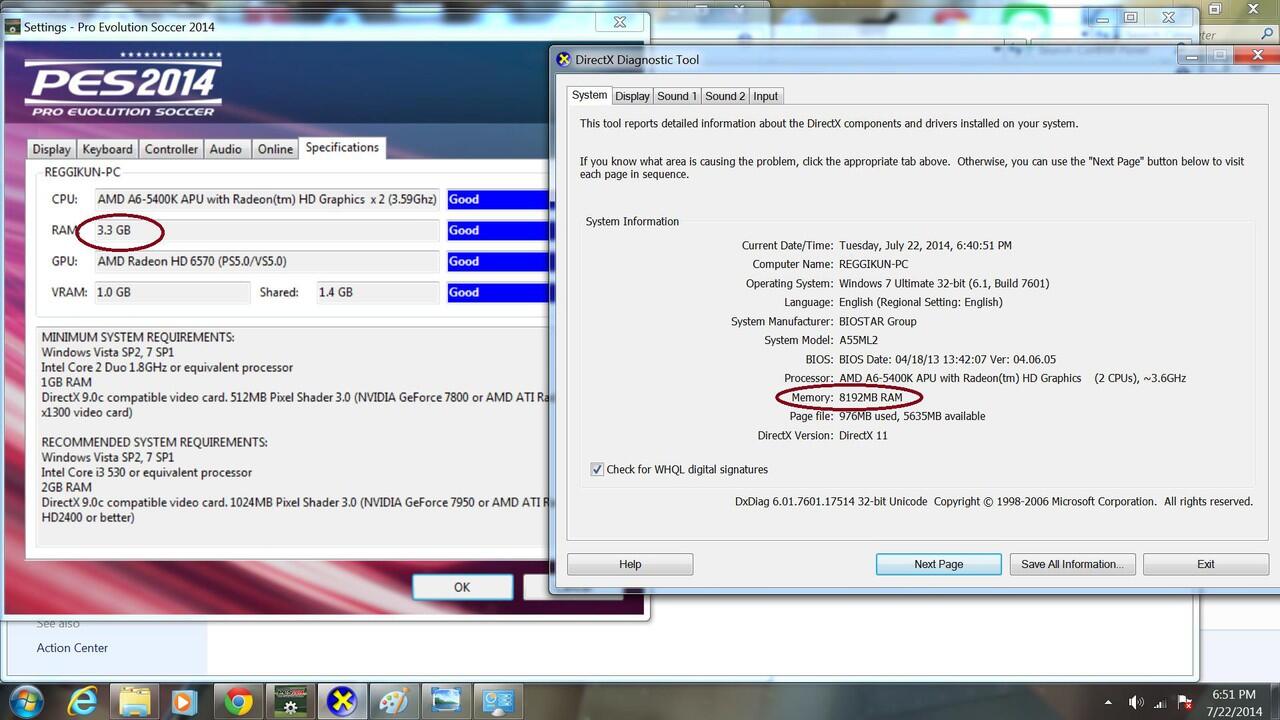Click the PES 2014 logo banner
Image resolution: width=1280 pixels, height=720 pixels.
point(123,85)
